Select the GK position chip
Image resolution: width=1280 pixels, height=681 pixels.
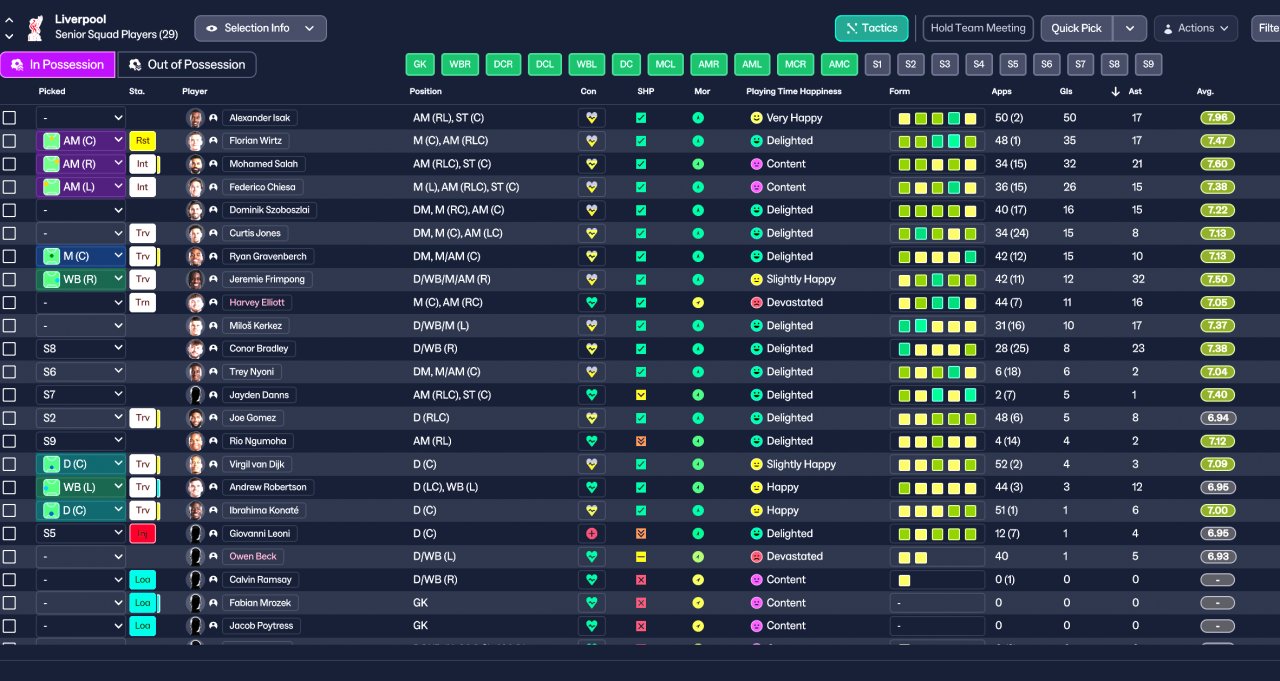[420, 64]
